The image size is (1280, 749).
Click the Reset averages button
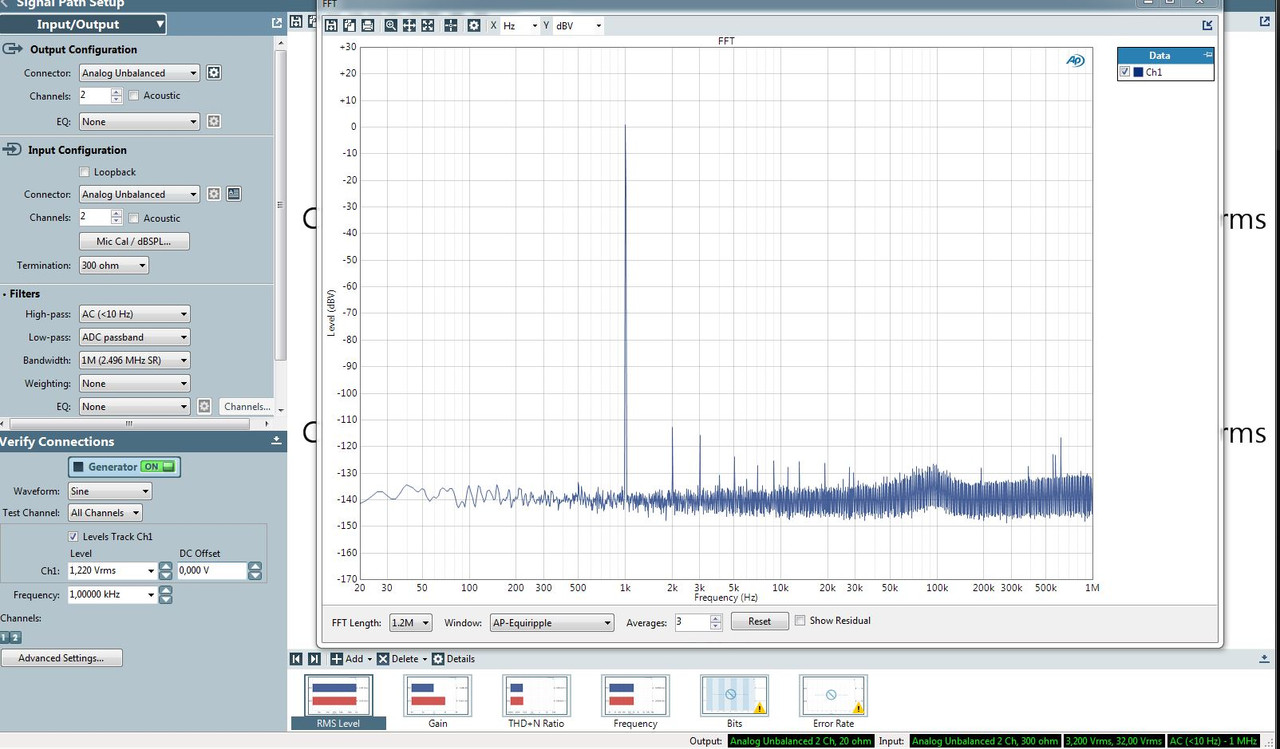click(x=760, y=621)
